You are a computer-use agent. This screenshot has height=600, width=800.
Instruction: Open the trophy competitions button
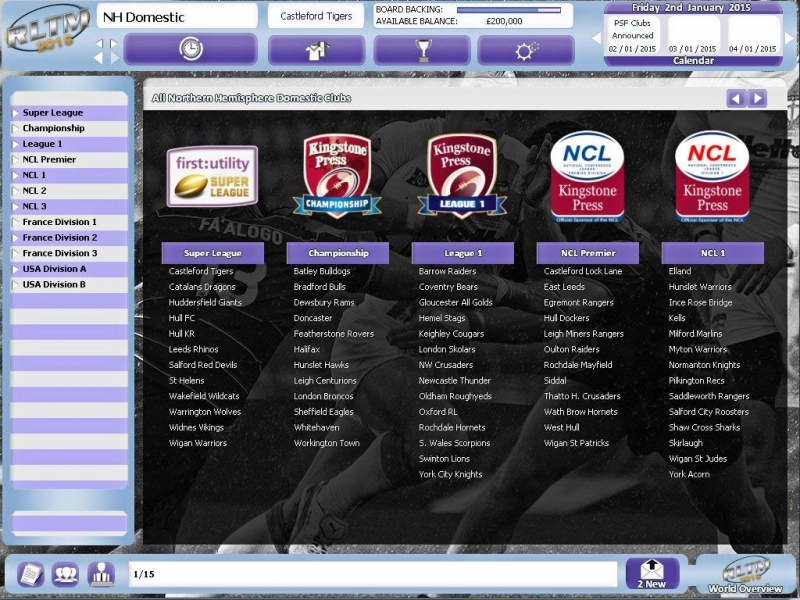coord(422,51)
